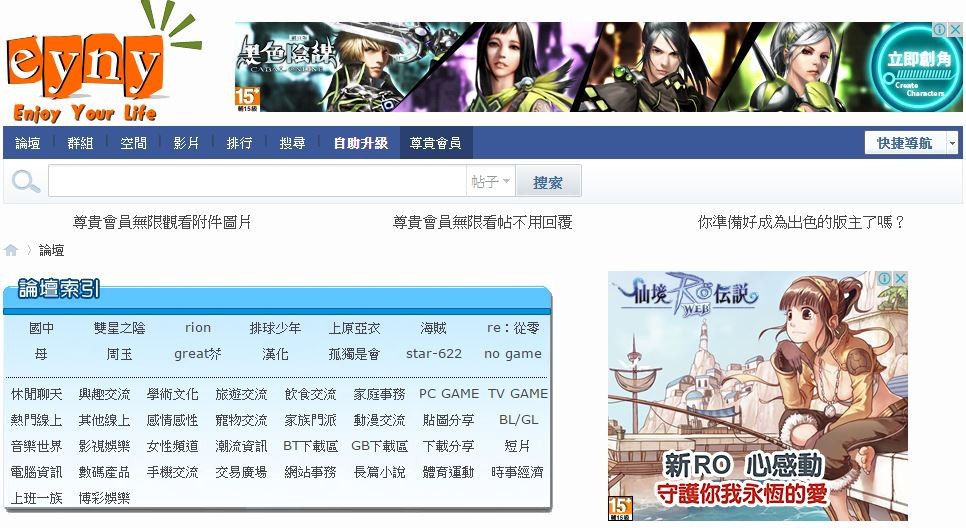Click the 尊貴會員無限觀看附件圖片 announcement link

click(162, 222)
